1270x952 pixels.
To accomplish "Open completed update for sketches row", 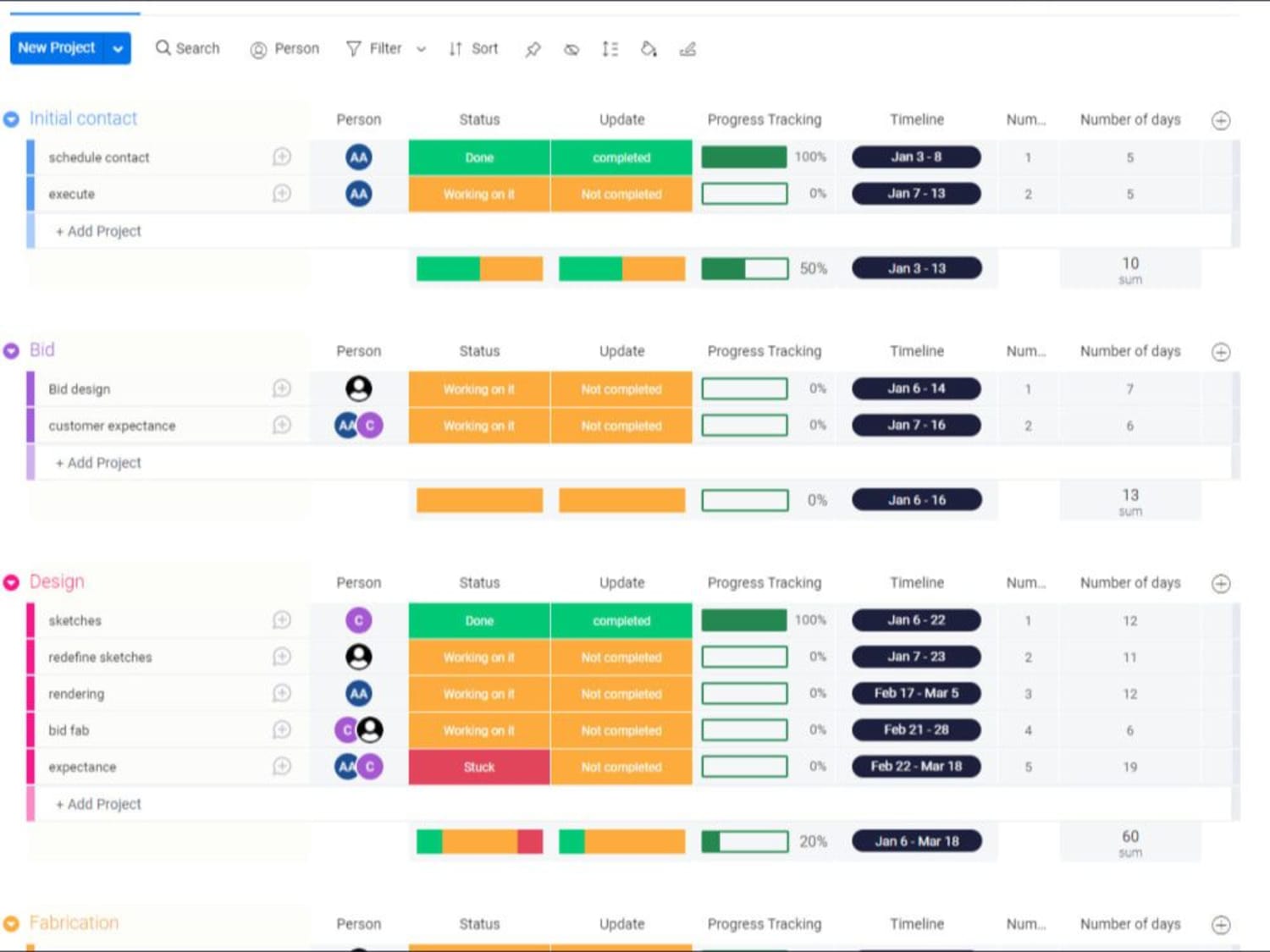I will 621,620.
